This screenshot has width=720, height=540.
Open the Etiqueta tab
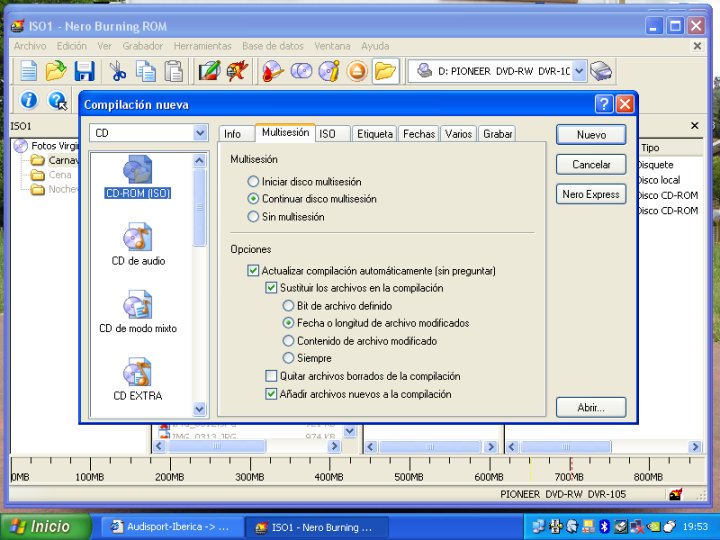coord(374,134)
